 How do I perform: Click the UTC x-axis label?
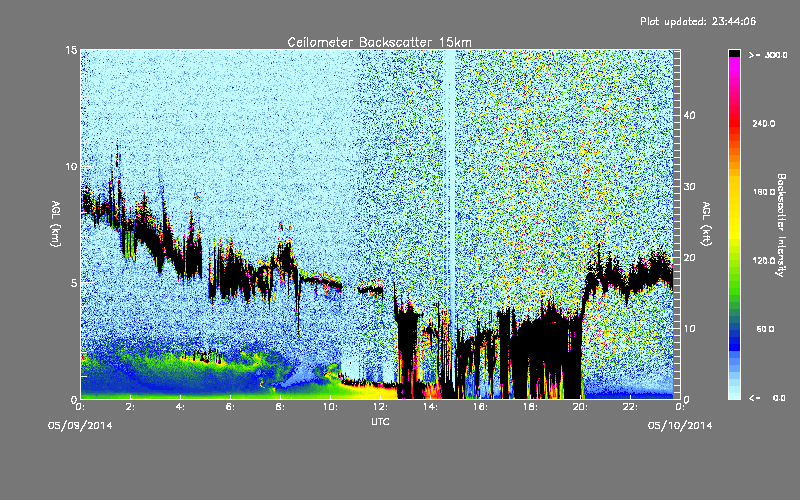pyautogui.click(x=380, y=421)
